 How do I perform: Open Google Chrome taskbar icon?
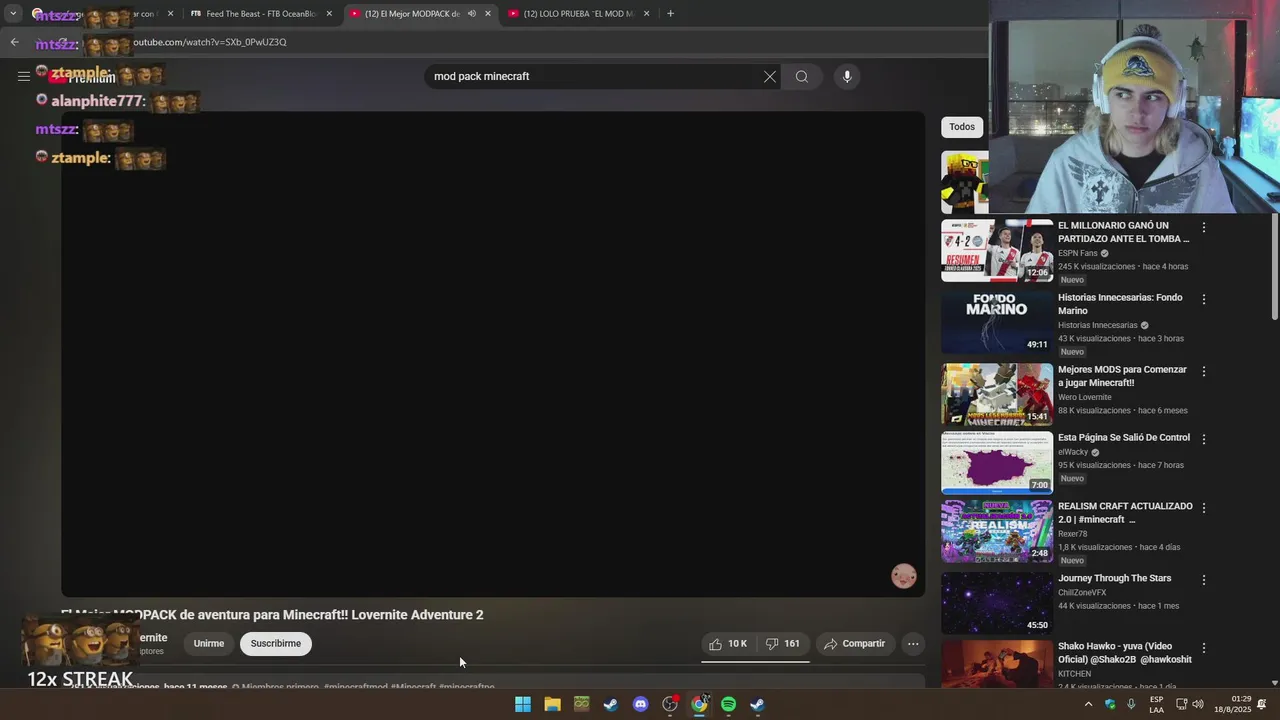coord(699,704)
